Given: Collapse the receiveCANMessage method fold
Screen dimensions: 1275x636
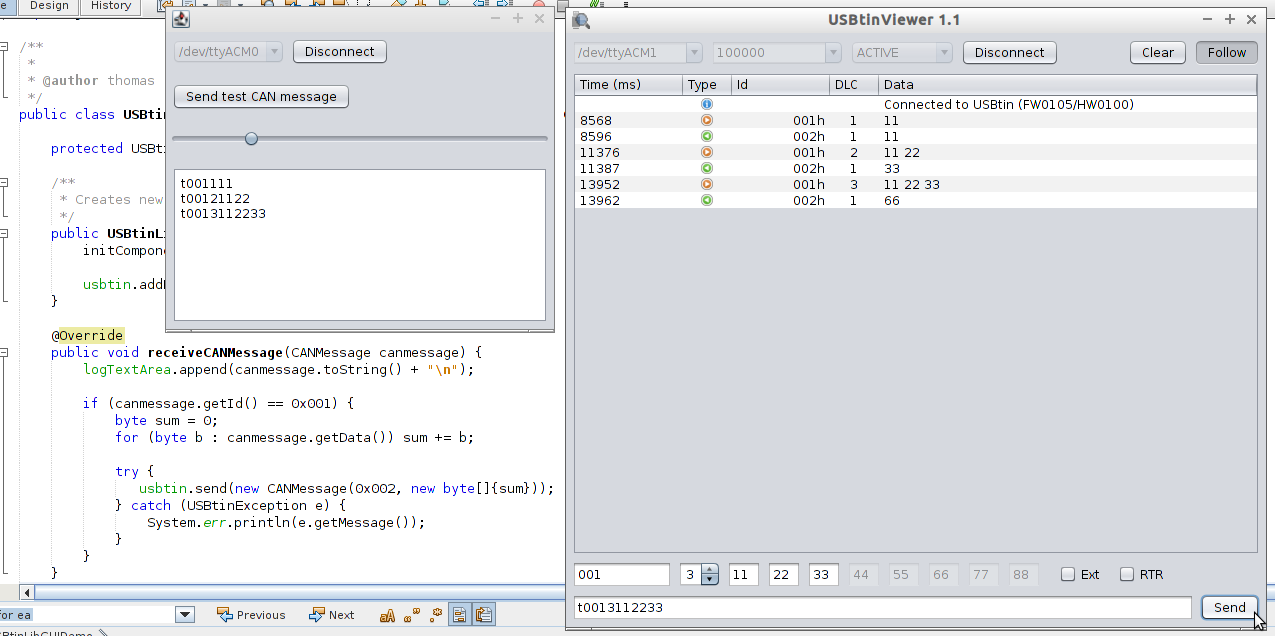Looking at the screenshot, I should click(x=6, y=353).
